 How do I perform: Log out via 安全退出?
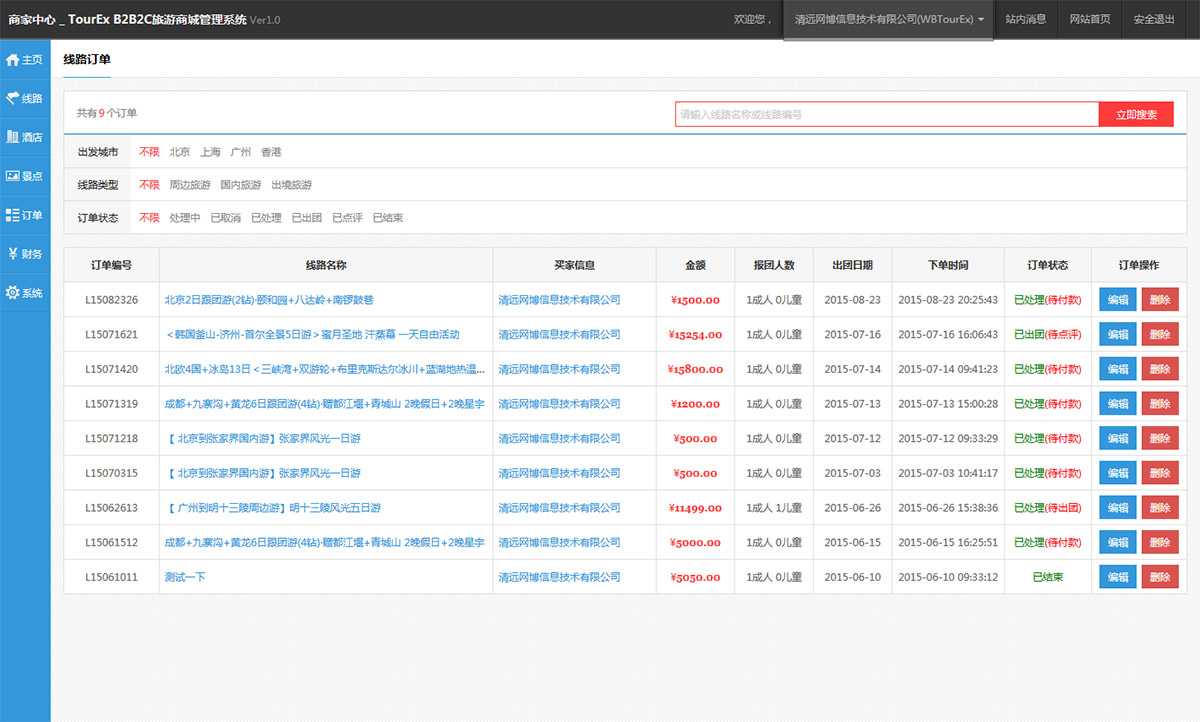[x=1154, y=19]
